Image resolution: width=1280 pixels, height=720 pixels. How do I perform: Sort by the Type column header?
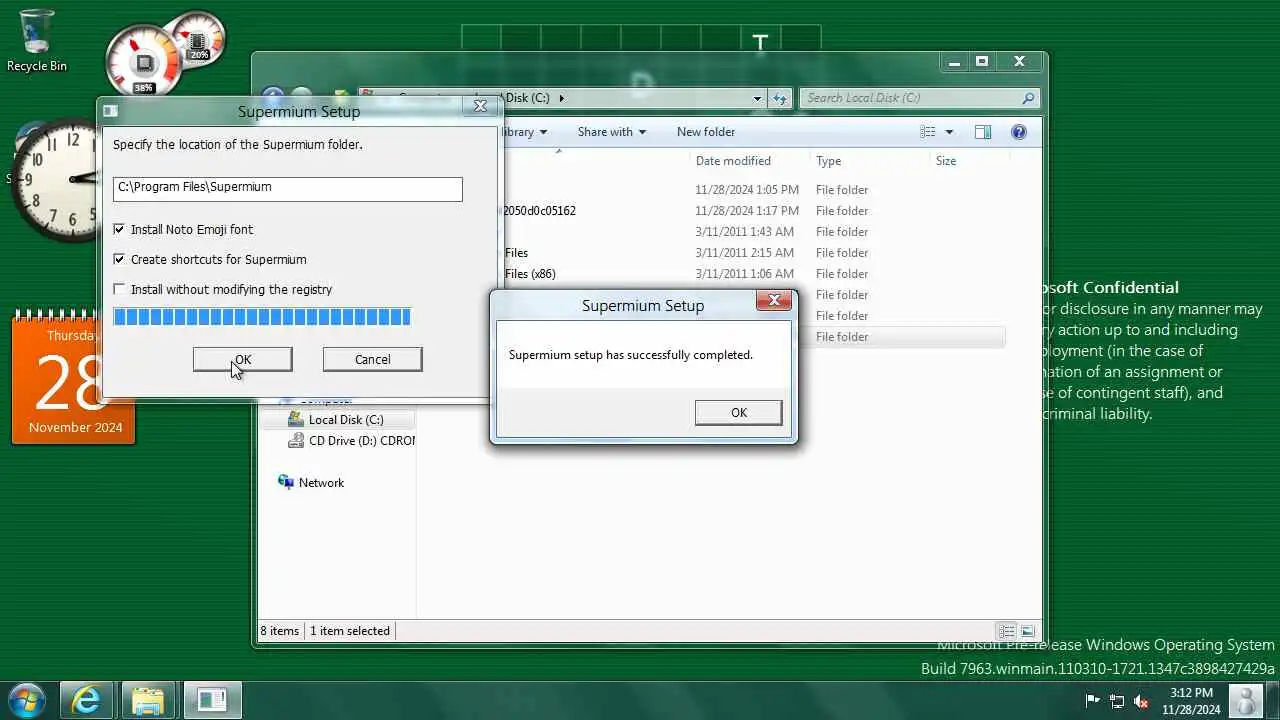(x=828, y=161)
